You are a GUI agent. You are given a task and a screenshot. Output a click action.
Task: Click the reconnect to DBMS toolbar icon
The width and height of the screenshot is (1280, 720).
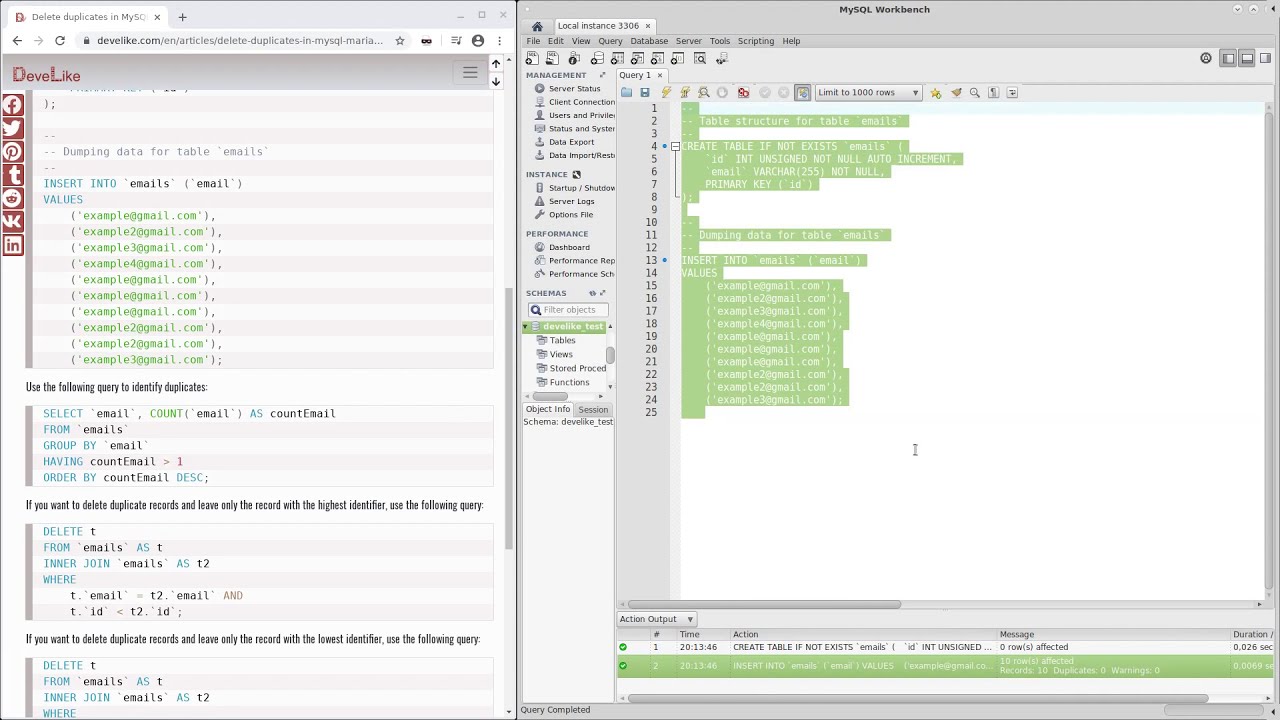[x=721, y=59]
